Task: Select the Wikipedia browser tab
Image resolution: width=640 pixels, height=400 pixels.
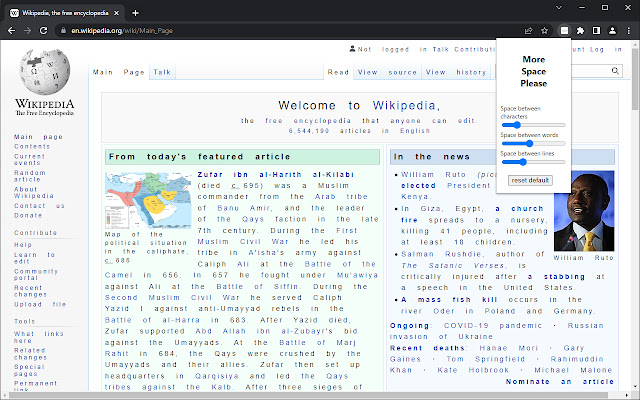Action: 65,13
